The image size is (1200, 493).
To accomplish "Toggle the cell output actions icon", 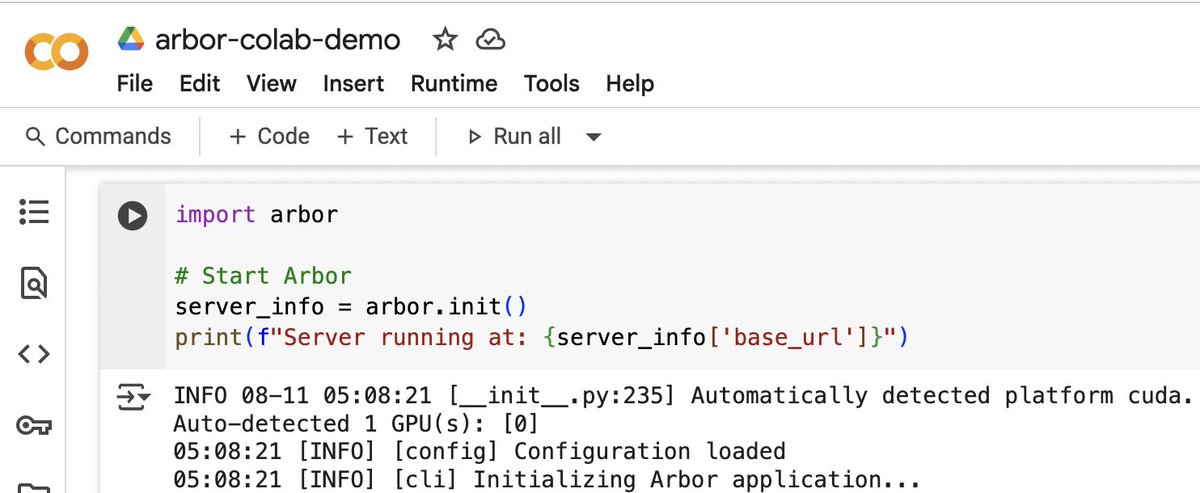I will 133,396.
